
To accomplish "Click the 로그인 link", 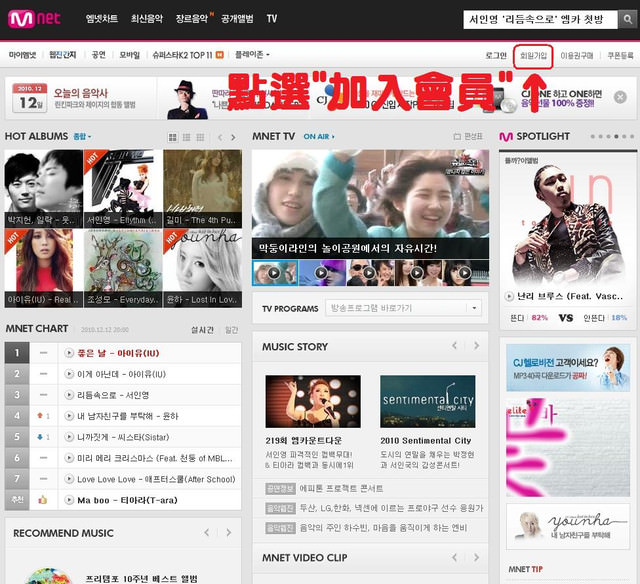I will 496,56.
